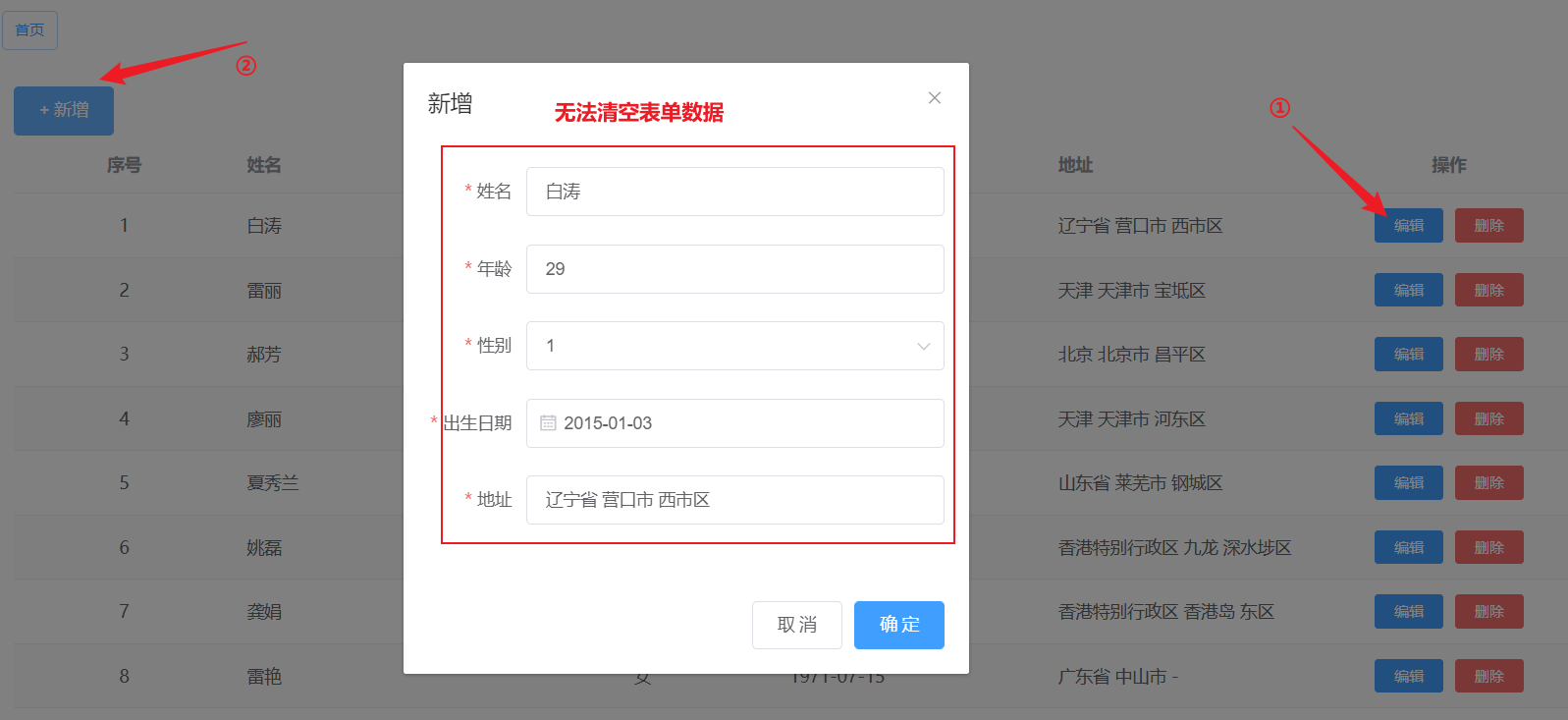Open the 出生日期 date picker field
1568x720 pixels.
coord(734,423)
